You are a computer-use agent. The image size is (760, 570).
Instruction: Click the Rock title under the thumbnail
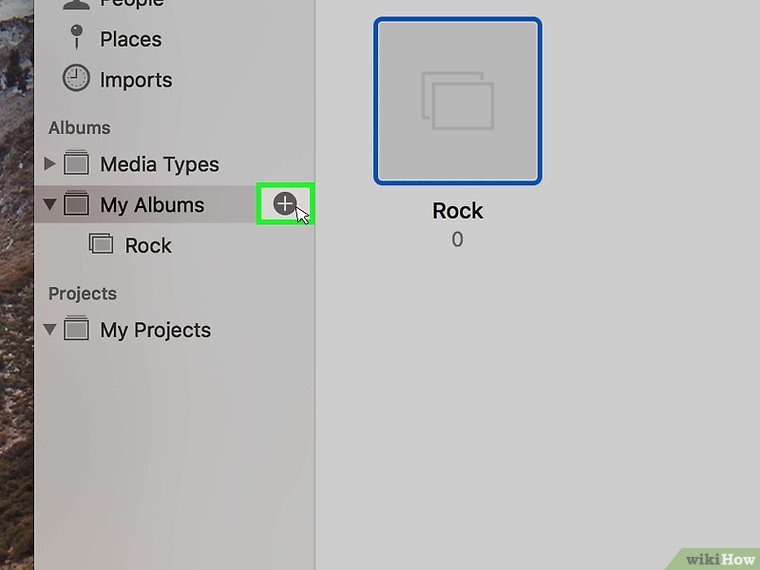pos(458,211)
